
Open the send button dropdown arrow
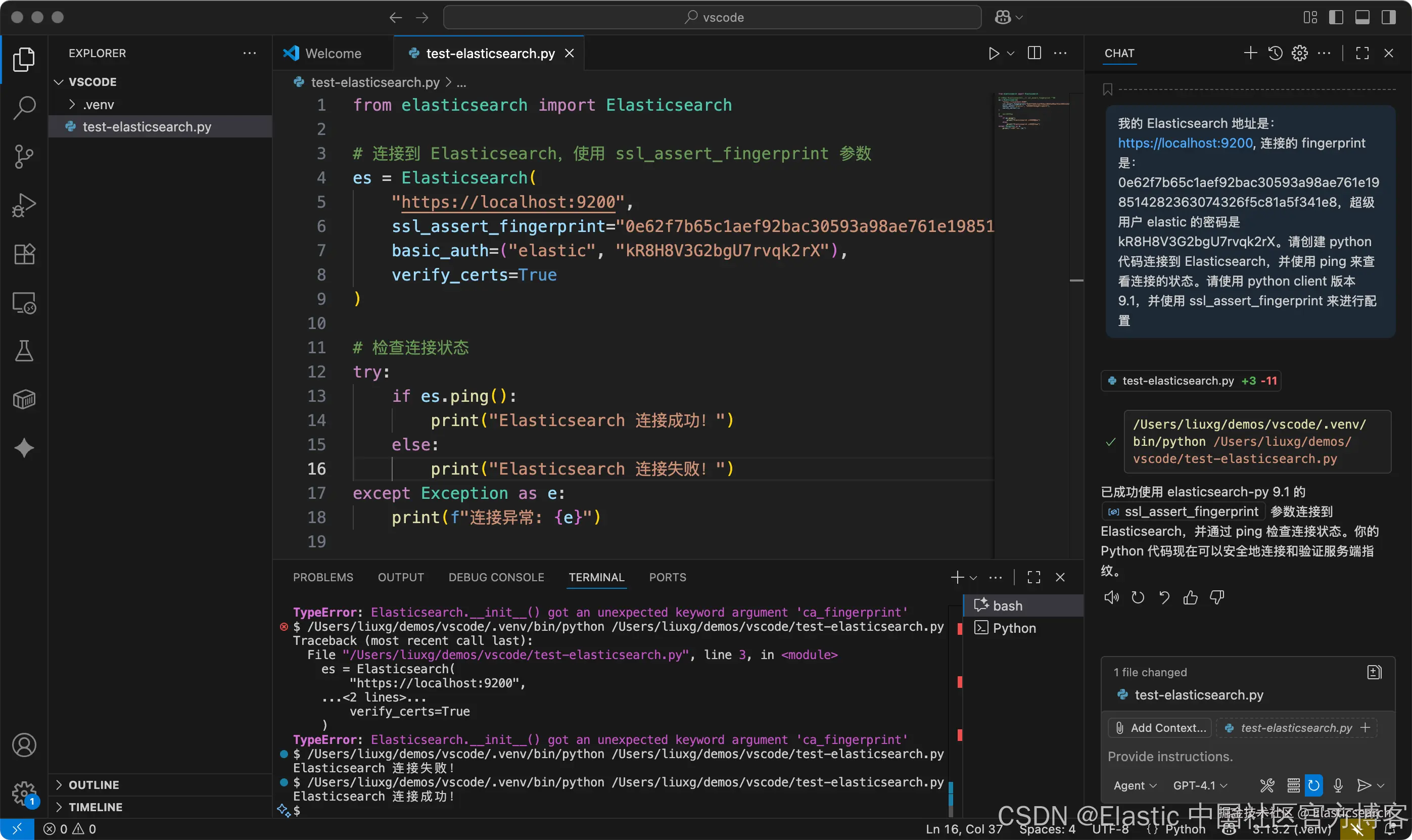[1380, 785]
